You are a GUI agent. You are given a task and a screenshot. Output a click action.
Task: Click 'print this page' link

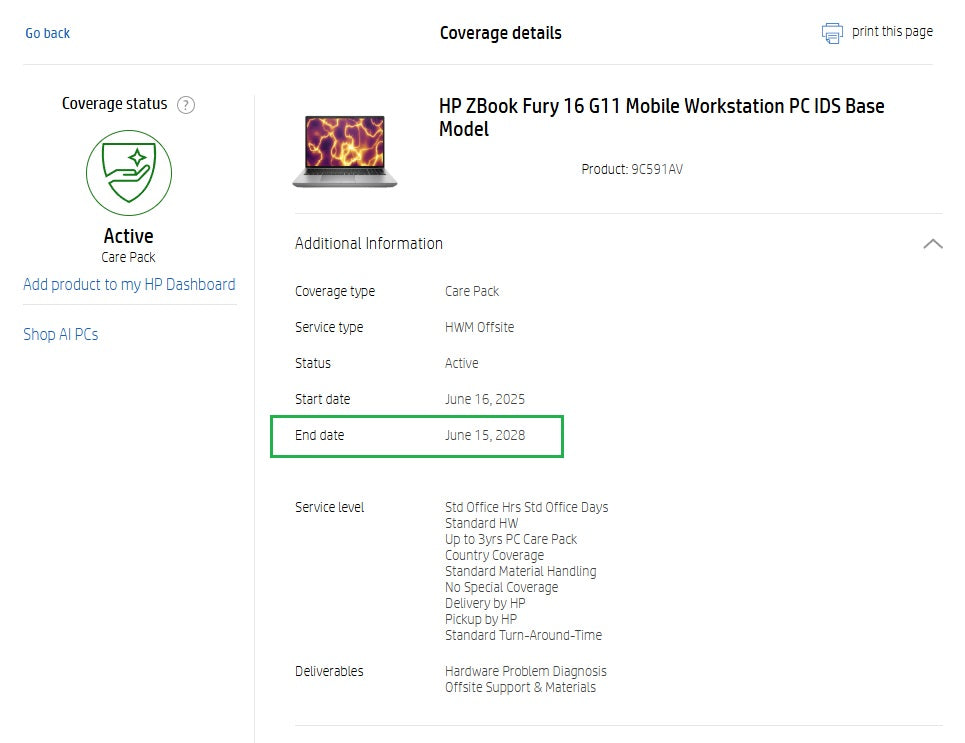892,31
